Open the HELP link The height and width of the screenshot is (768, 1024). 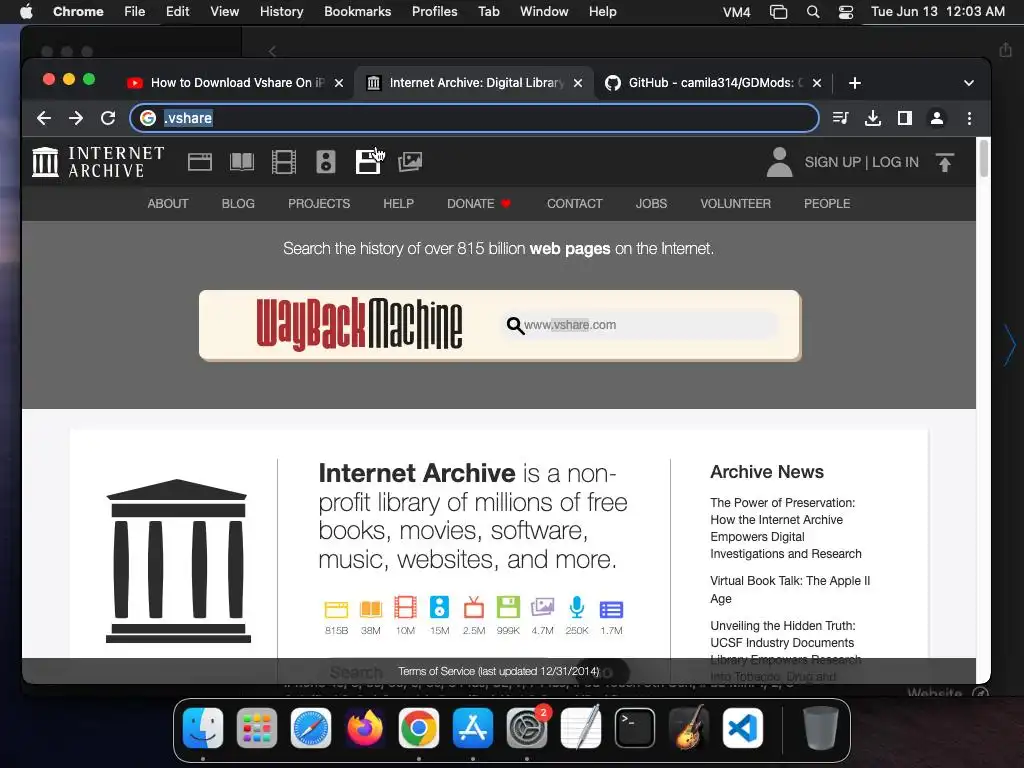pyautogui.click(x=398, y=204)
